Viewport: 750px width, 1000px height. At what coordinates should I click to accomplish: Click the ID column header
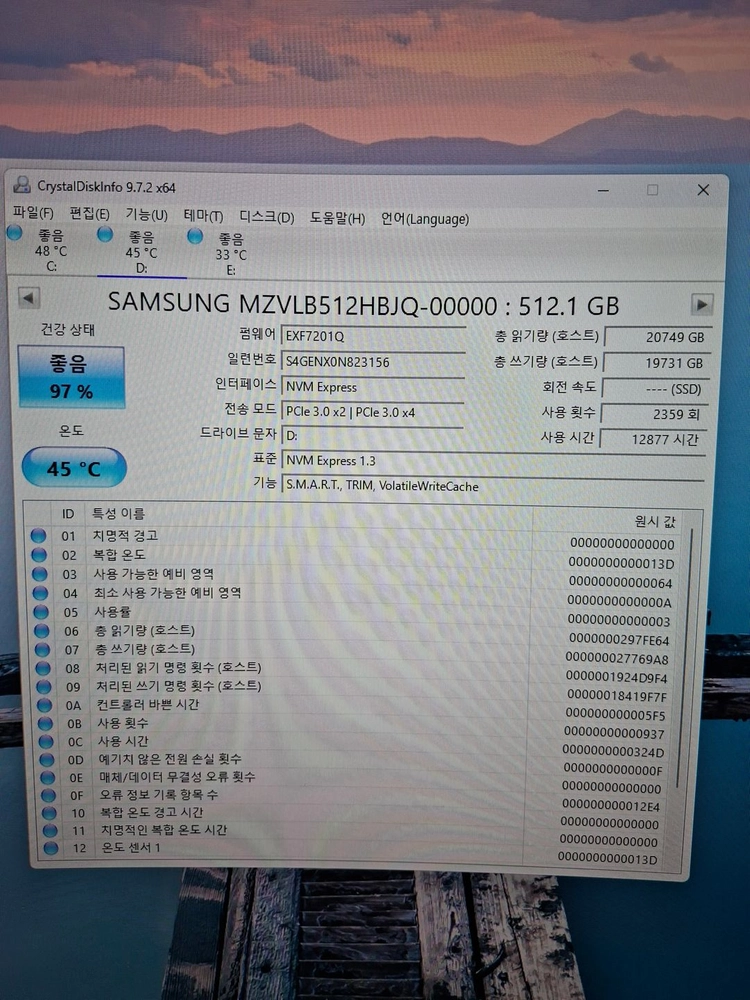pyautogui.click(x=68, y=514)
